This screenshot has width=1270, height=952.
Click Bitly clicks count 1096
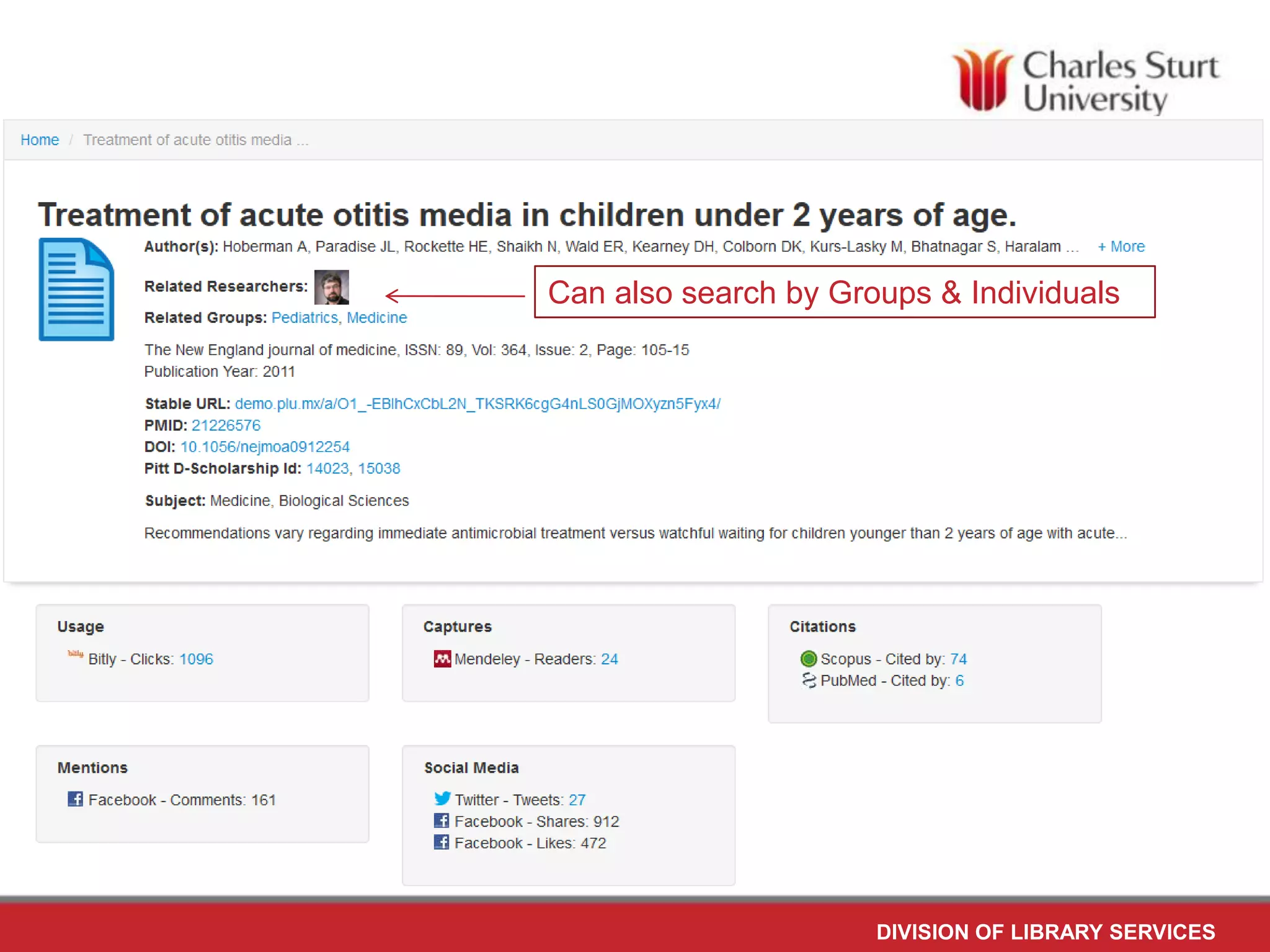point(196,659)
